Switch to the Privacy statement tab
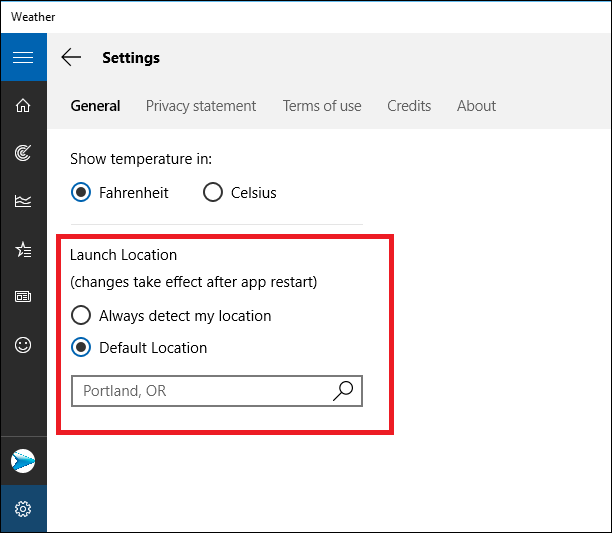 [x=201, y=106]
